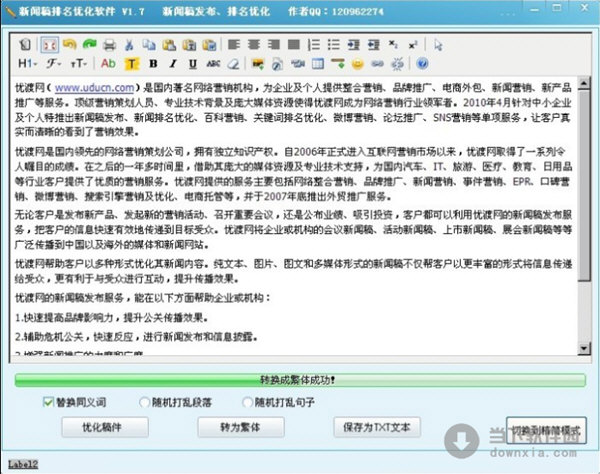Paste as plain text icon
Image resolution: width=600 pixels, height=474 pixels.
coord(189,45)
